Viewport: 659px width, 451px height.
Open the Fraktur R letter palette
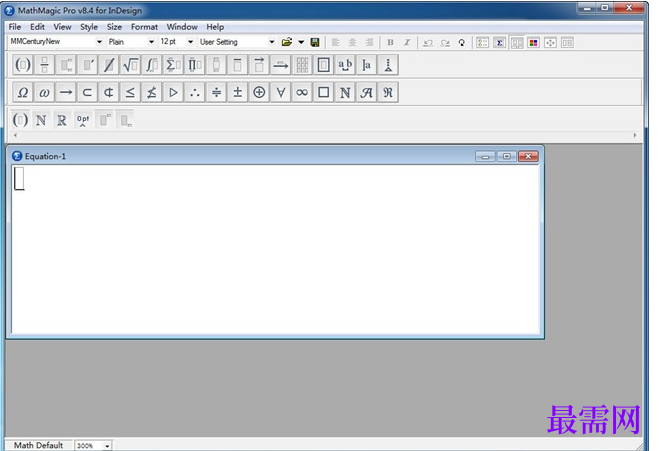[388, 92]
